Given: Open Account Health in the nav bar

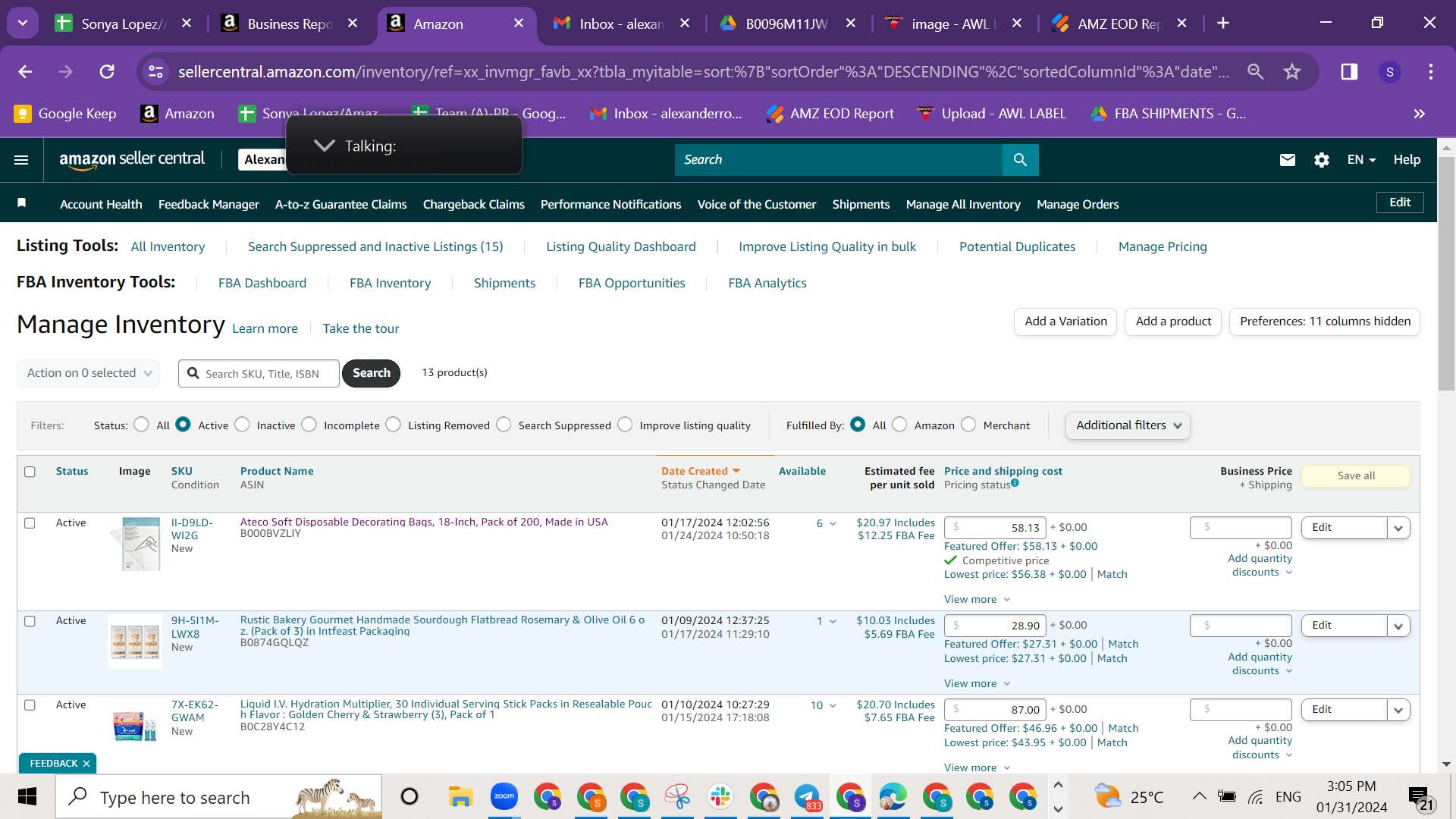Looking at the screenshot, I should tap(101, 204).
